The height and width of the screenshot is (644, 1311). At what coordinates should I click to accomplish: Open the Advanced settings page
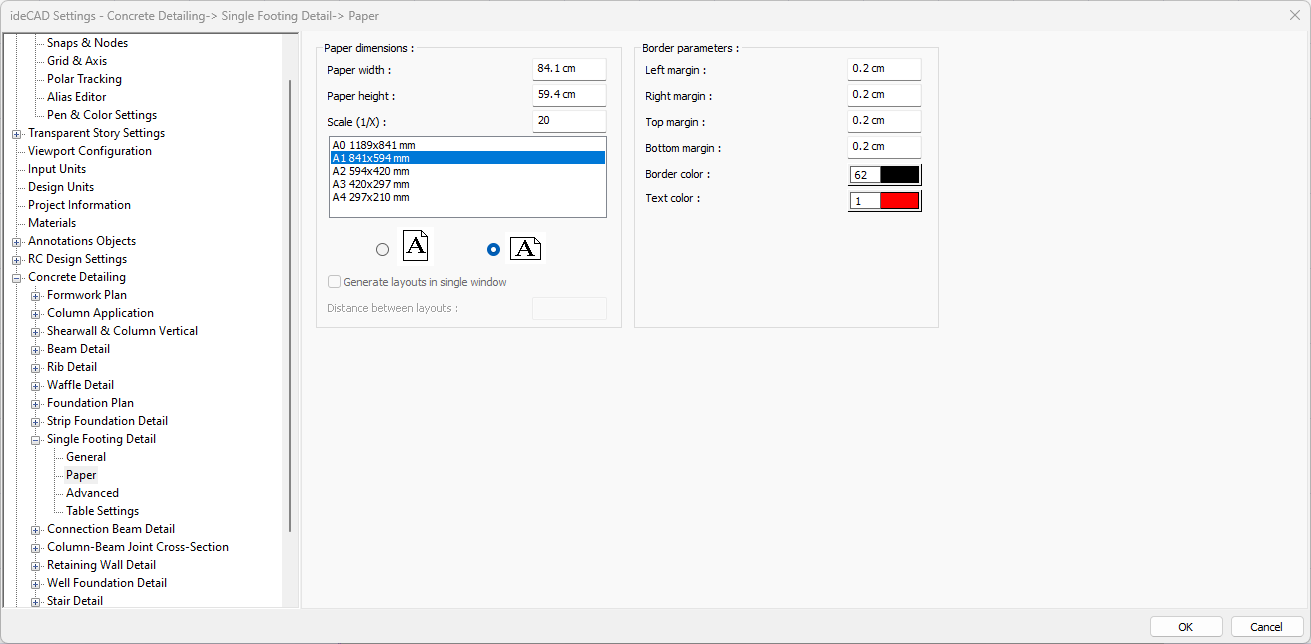point(92,493)
